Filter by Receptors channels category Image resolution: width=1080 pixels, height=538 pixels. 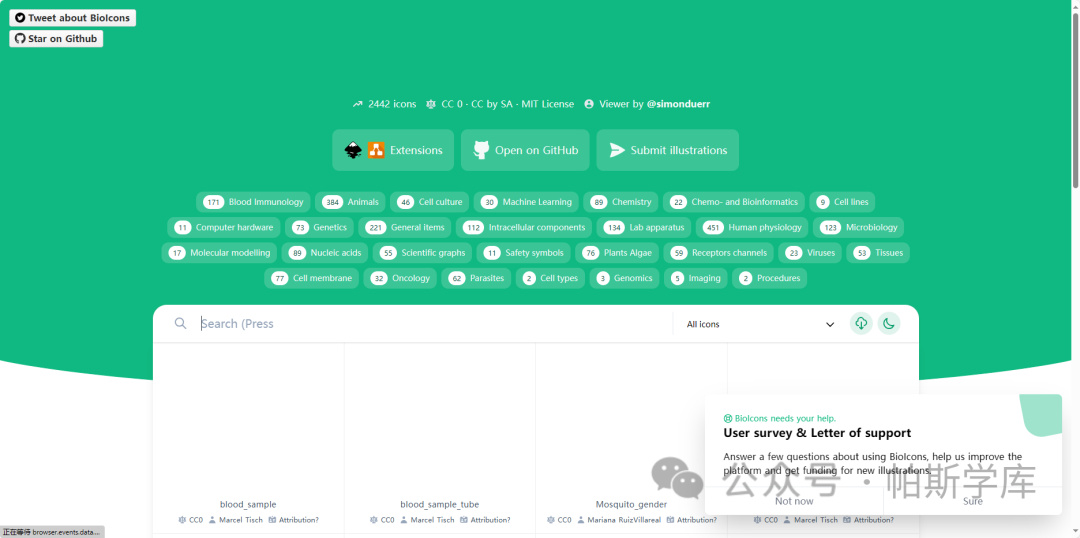[x=718, y=253]
